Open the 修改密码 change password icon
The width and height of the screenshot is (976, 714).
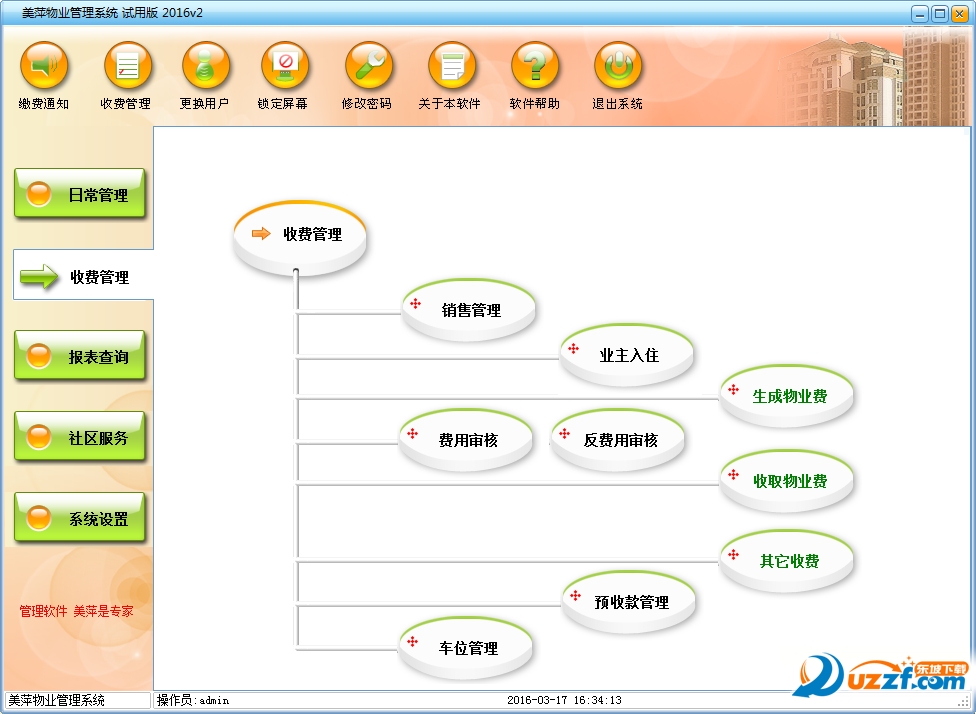(368, 66)
